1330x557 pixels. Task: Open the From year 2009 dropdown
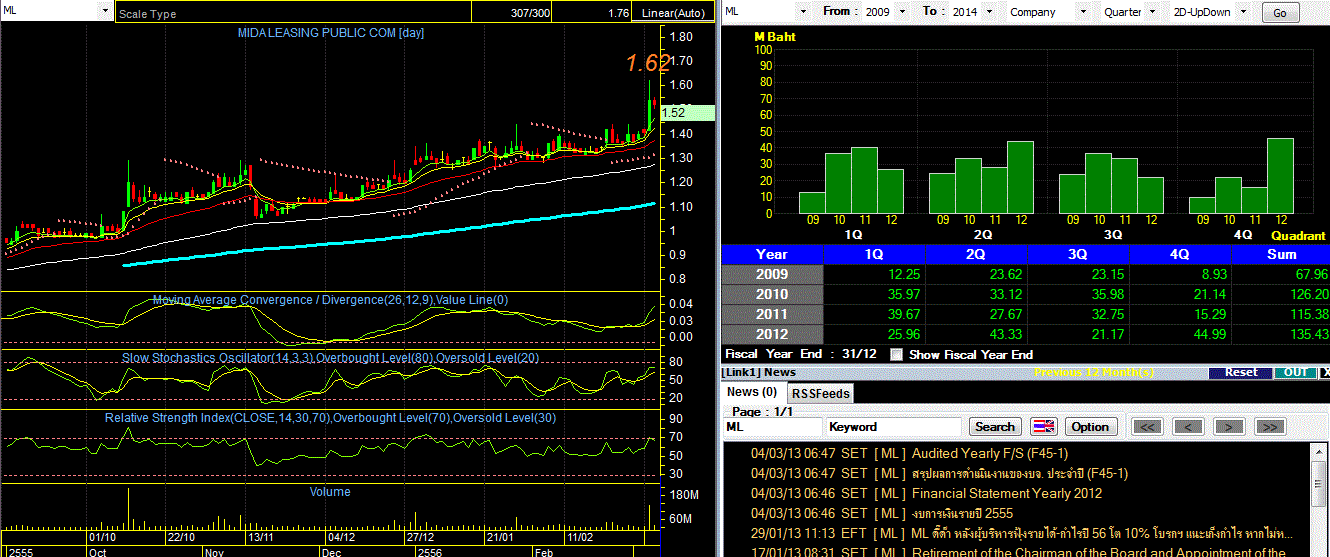coord(901,12)
